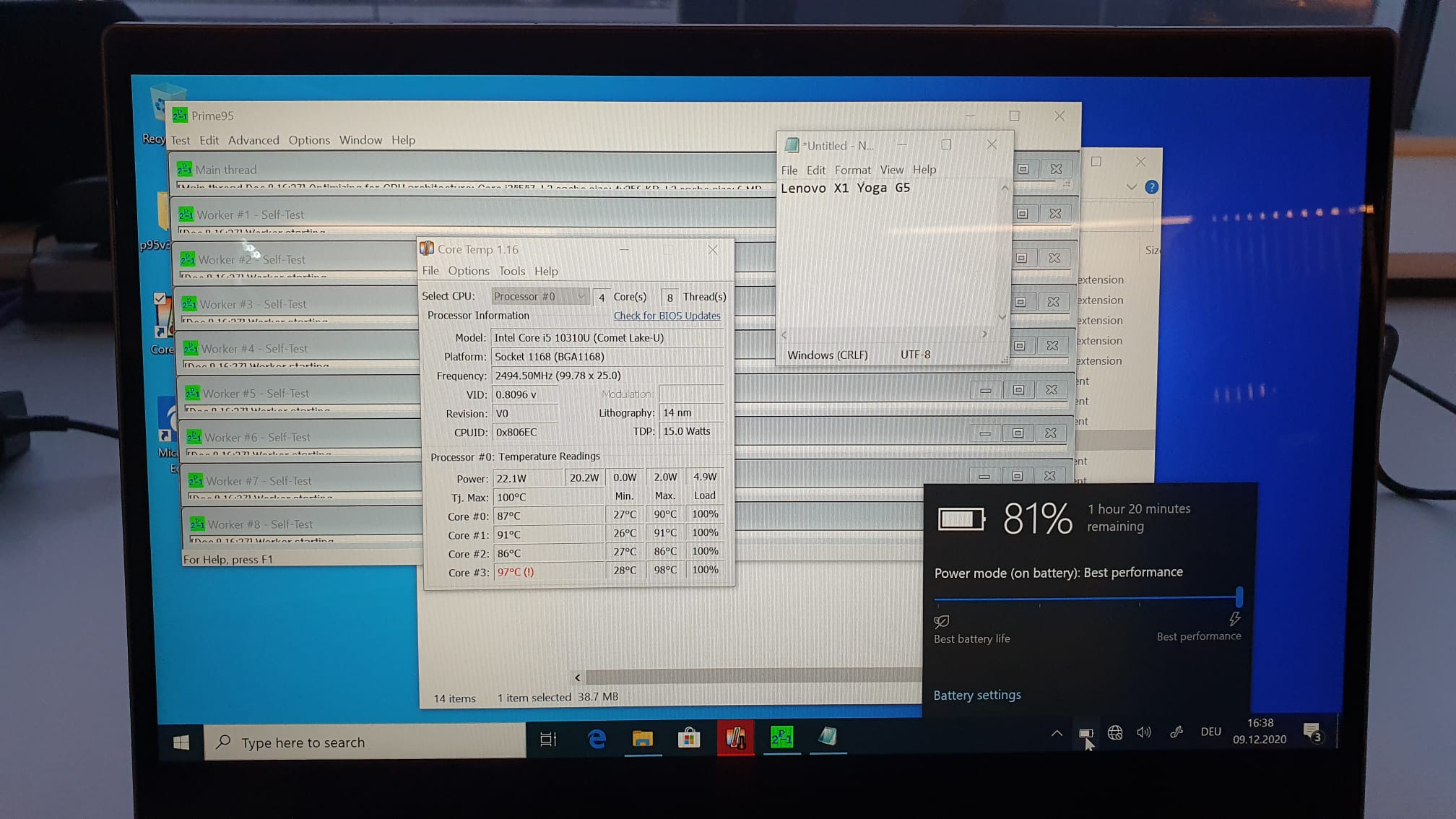Click the volume icon in the system tray
This screenshot has height=819, width=1456.
(1143, 732)
